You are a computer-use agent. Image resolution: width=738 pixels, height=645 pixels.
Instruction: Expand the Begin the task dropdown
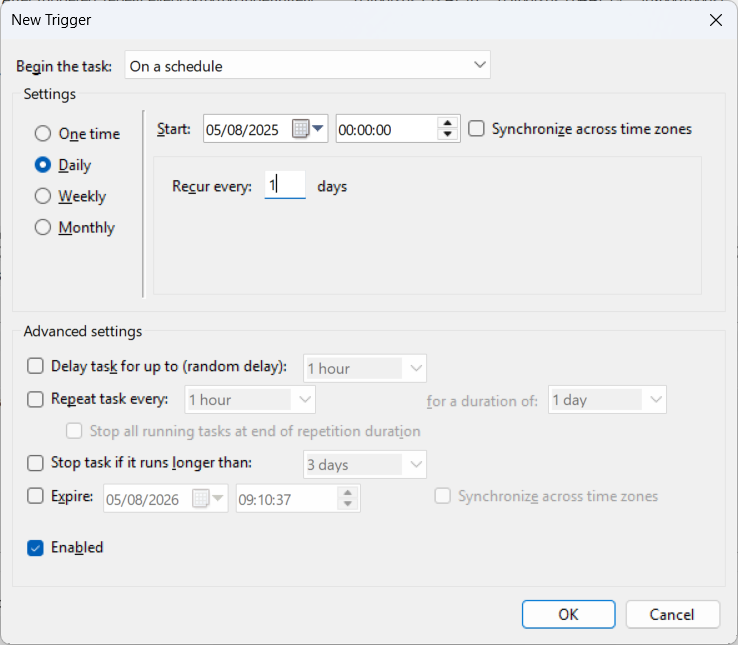(308, 66)
